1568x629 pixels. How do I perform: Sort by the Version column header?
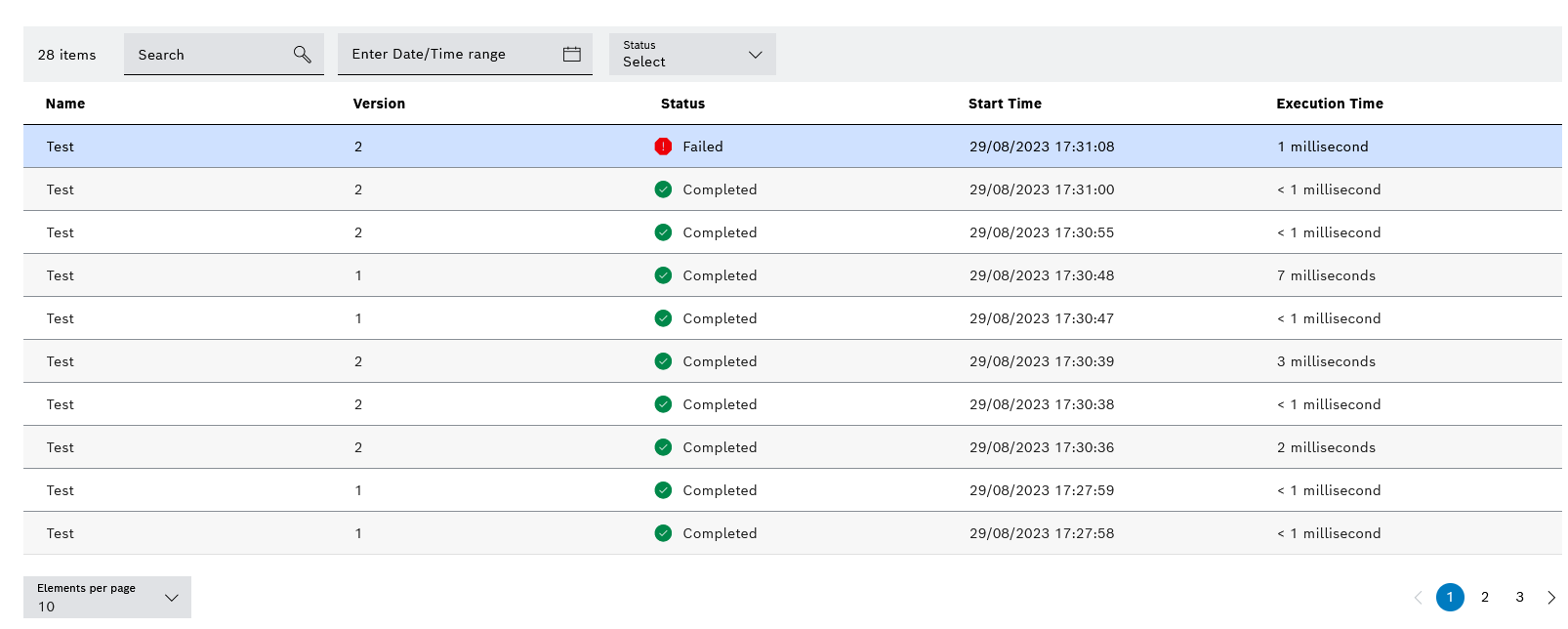(379, 104)
